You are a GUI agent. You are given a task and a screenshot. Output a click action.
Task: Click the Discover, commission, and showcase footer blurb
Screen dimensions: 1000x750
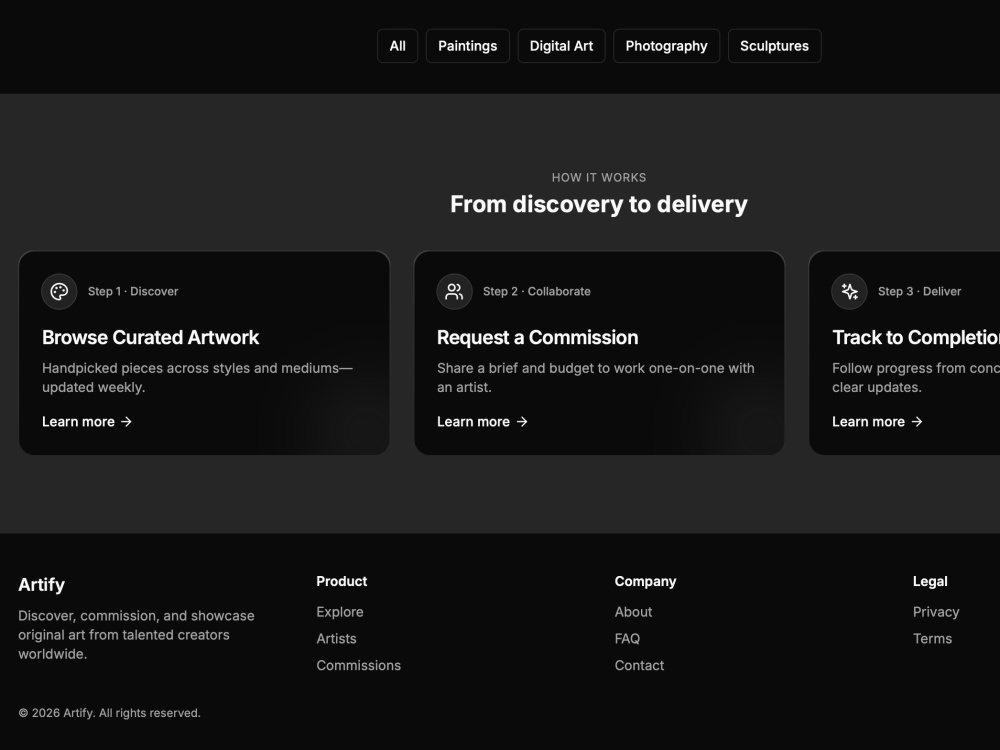click(x=136, y=635)
